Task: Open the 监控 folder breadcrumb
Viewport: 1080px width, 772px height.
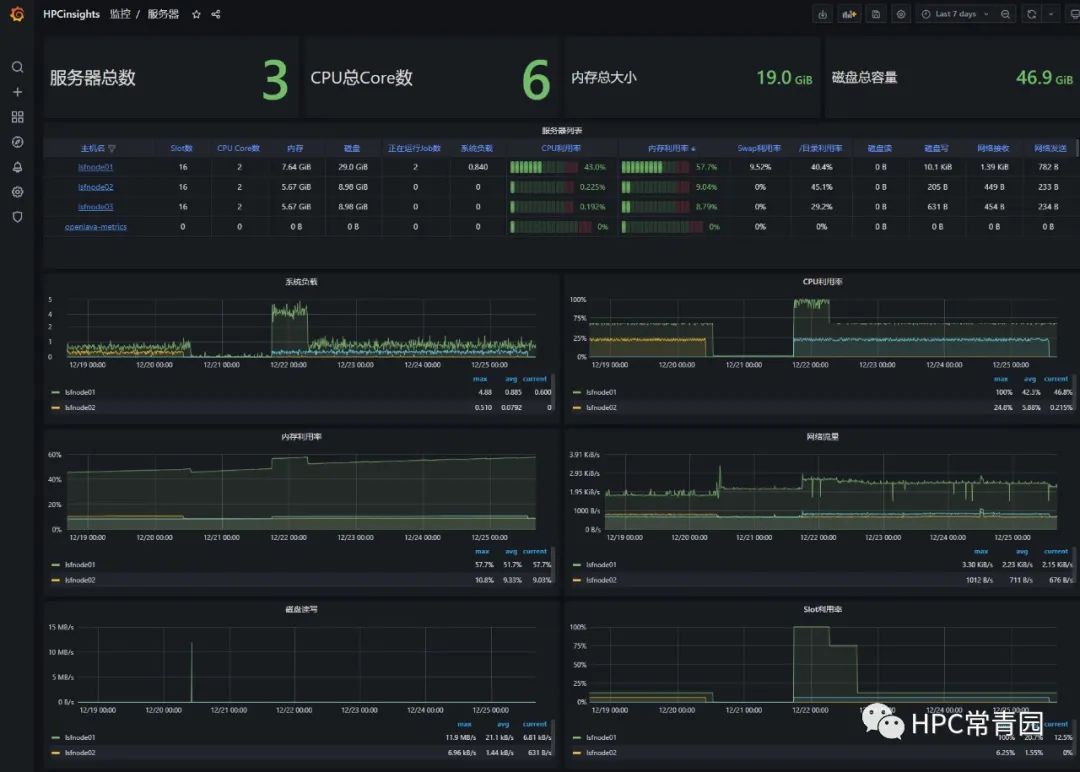Action: coord(120,14)
